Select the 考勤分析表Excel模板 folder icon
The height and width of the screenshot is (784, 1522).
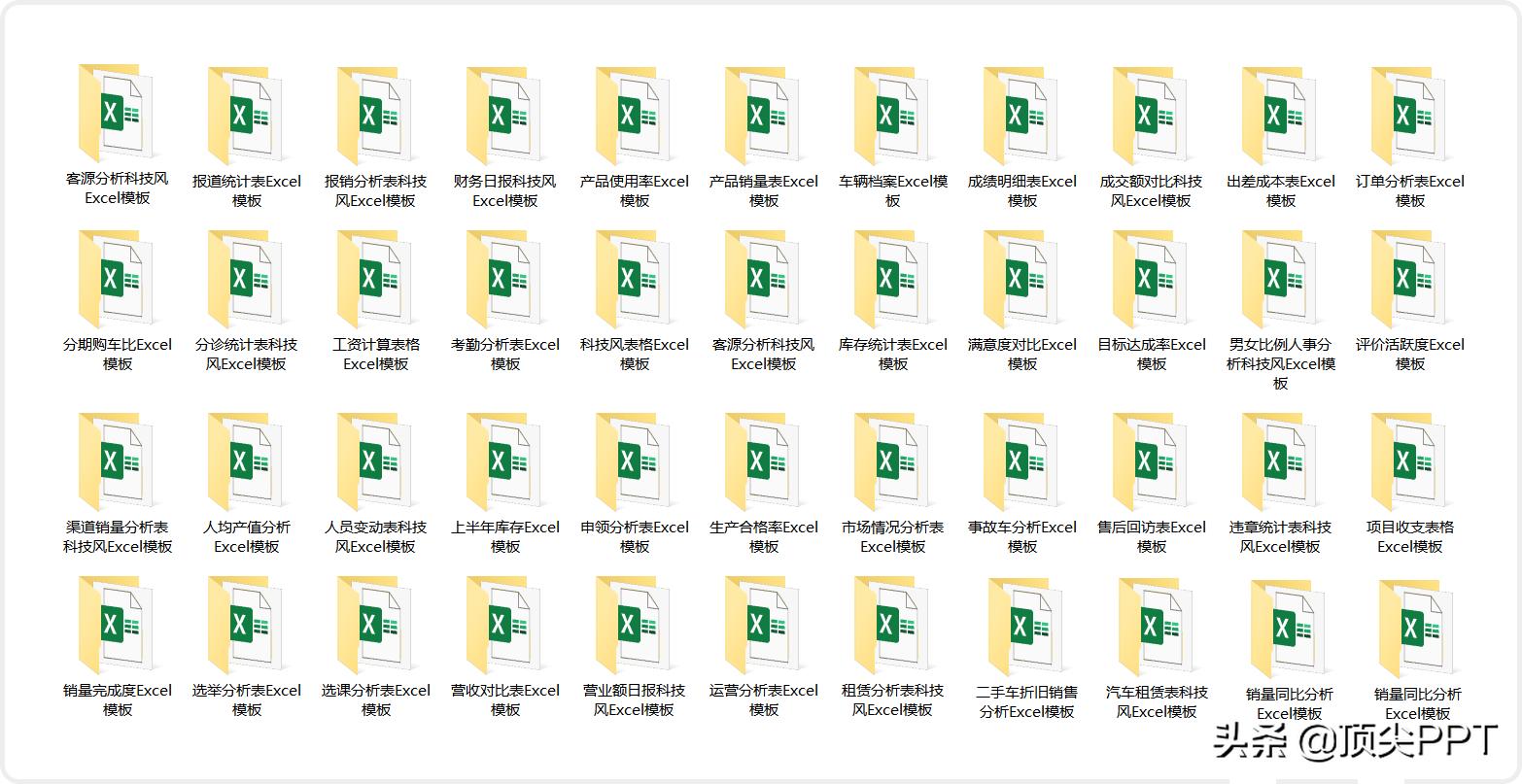[x=504, y=278]
